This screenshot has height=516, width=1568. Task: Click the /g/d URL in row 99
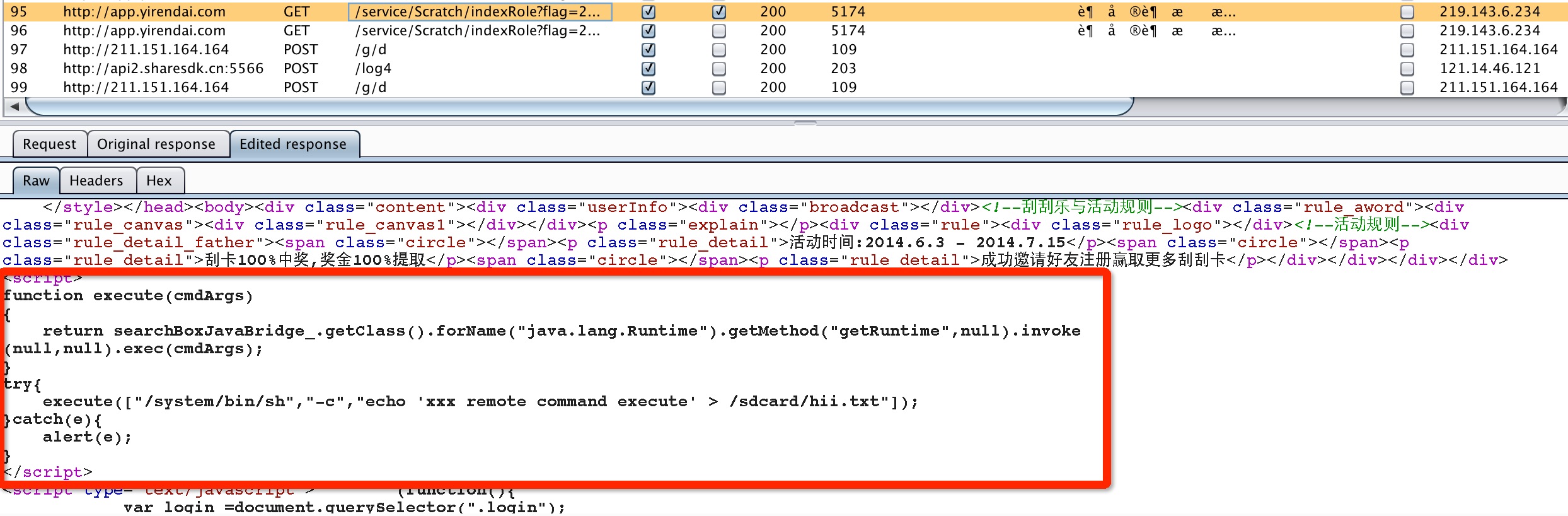(x=371, y=88)
